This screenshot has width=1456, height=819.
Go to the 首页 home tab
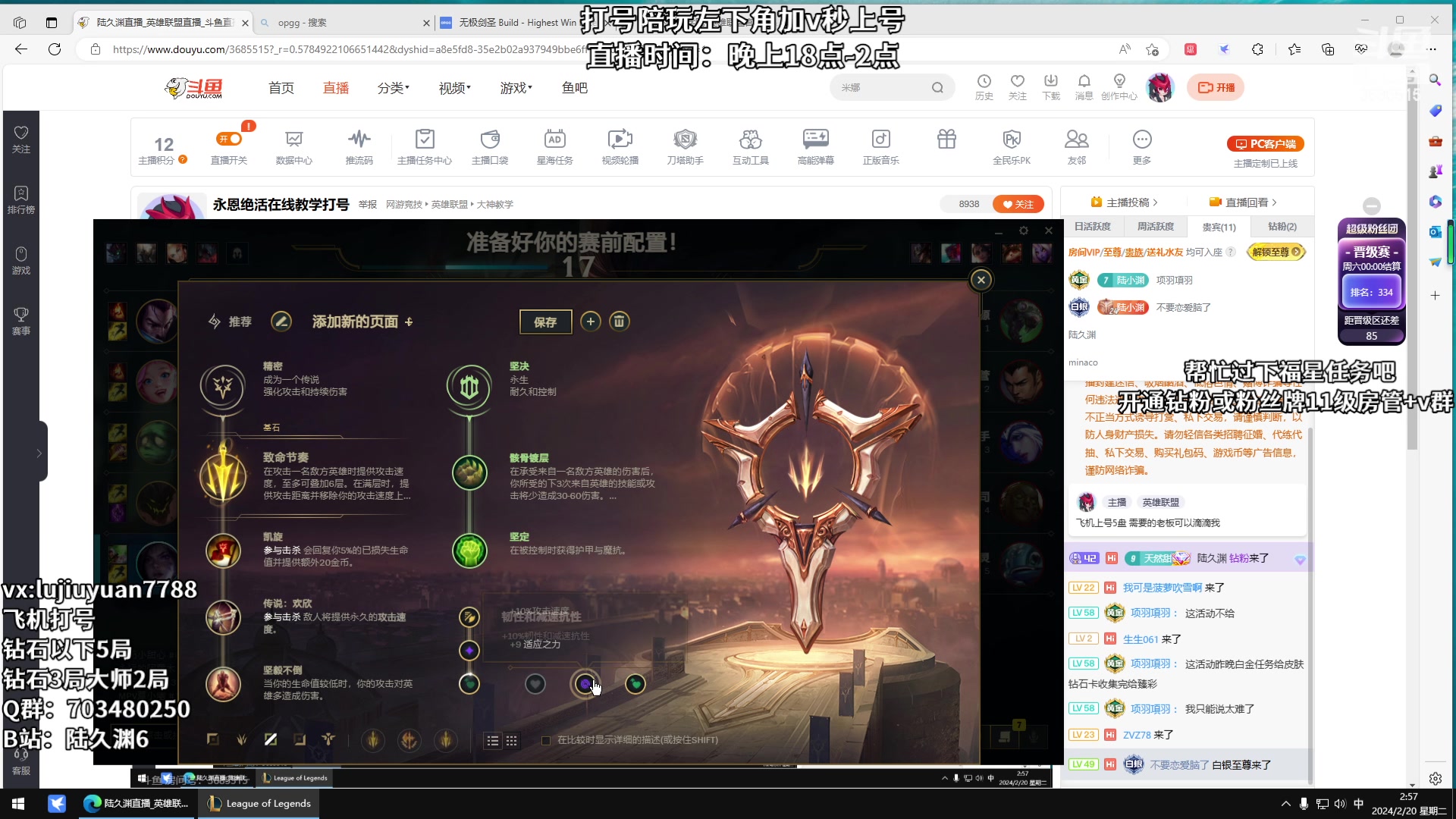281,88
